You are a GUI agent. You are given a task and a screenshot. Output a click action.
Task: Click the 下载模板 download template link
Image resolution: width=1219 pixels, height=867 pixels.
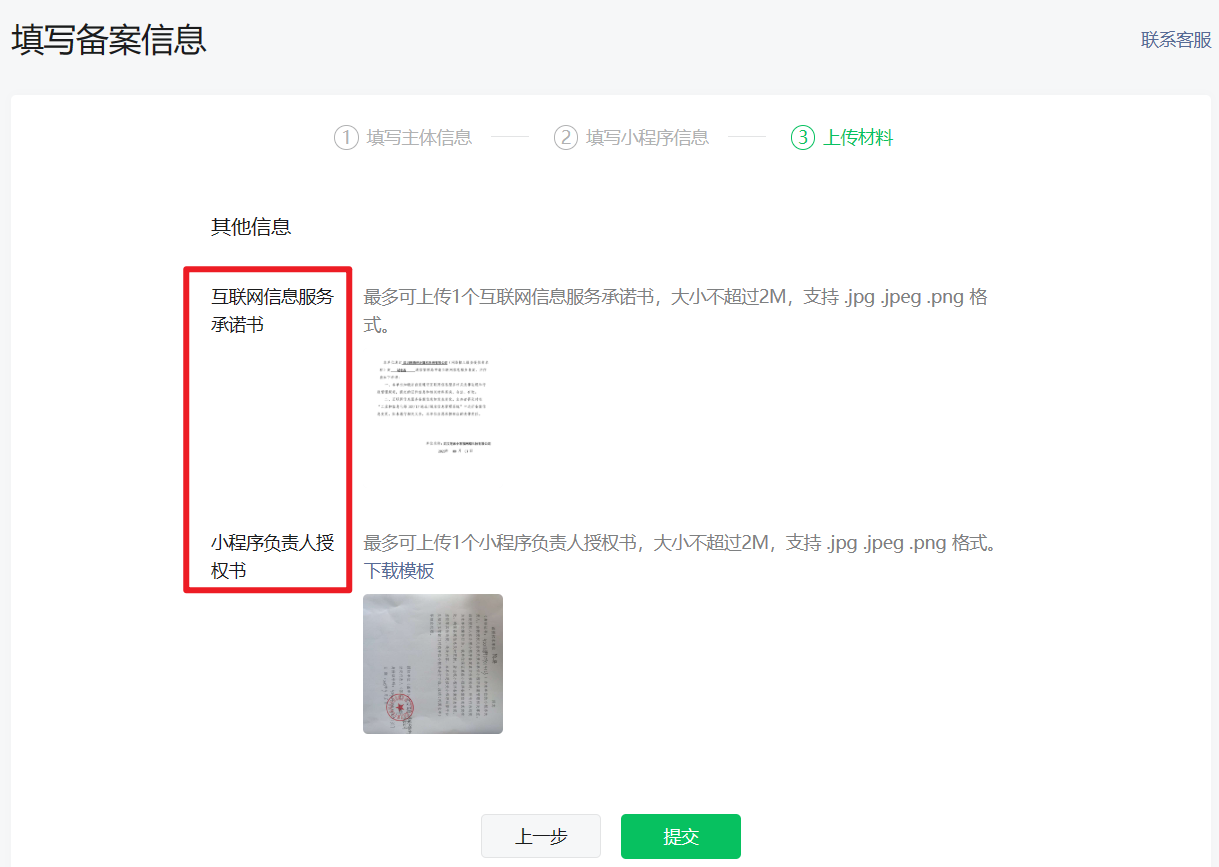399,571
